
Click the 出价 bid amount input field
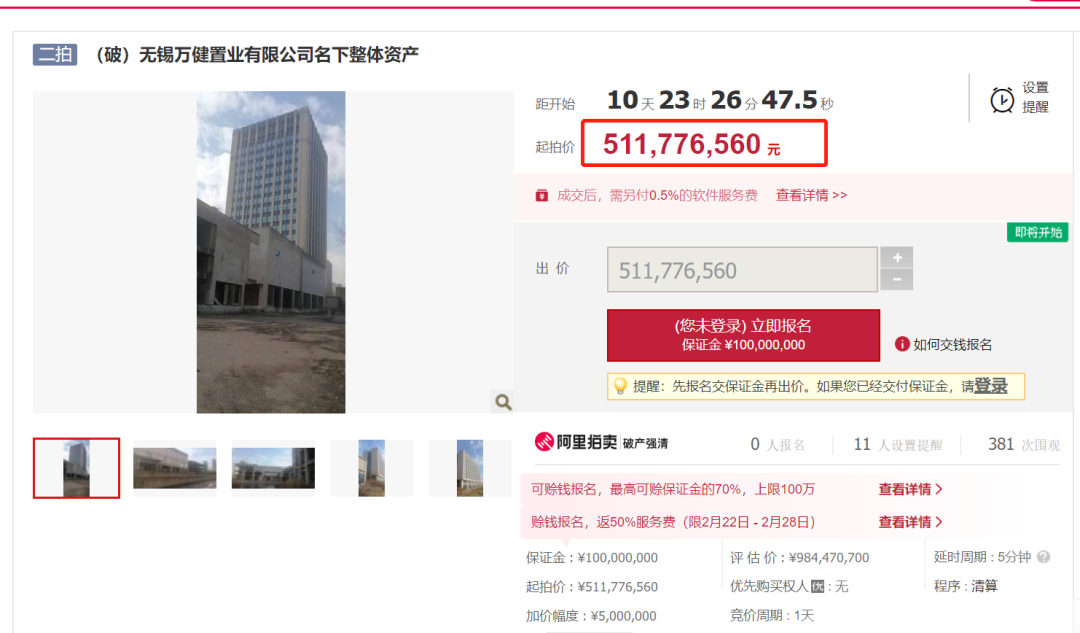(x=742, y=269)
